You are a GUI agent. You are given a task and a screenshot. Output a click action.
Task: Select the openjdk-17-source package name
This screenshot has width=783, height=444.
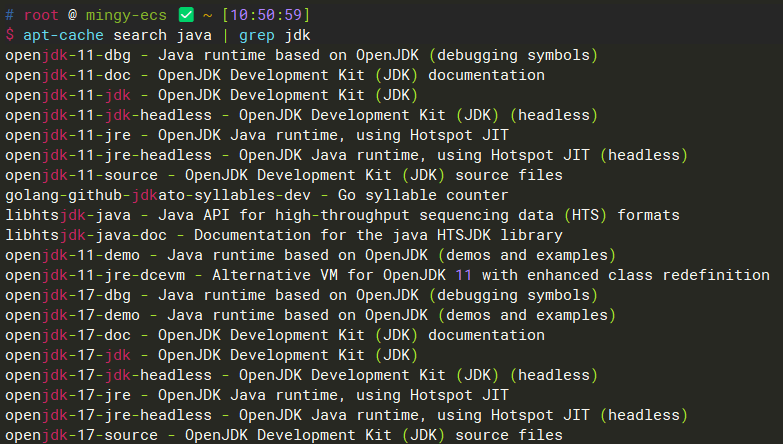[81, 435]
